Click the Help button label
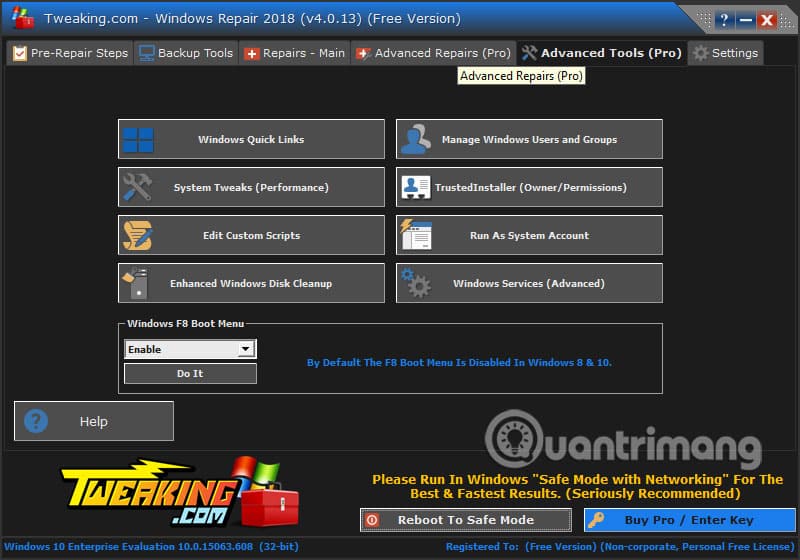The height and width of the screenshot is (560, 800). click(93, 421)
